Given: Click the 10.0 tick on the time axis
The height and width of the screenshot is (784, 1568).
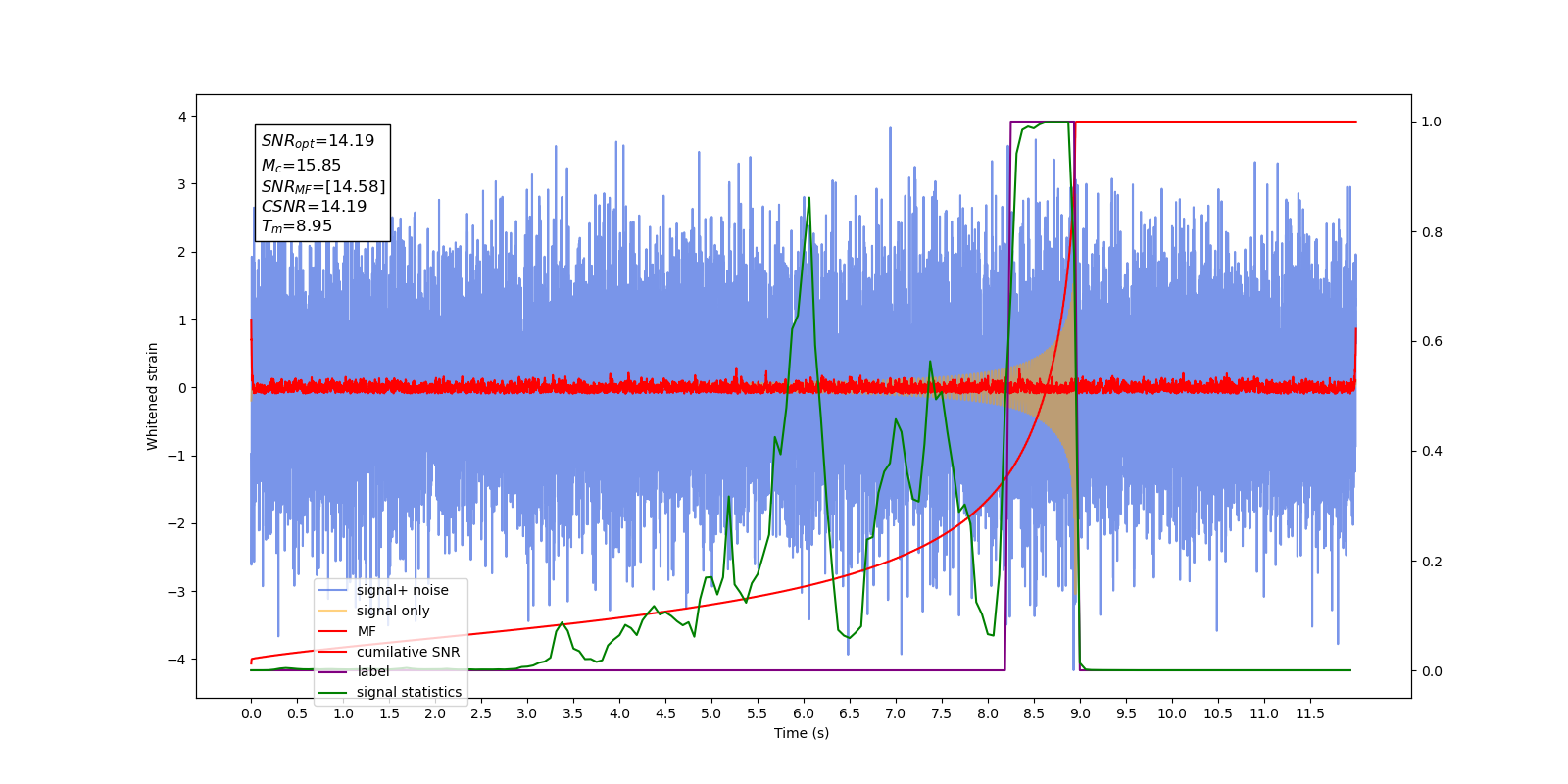Looking at the screenshot, I should [1172, 713].
